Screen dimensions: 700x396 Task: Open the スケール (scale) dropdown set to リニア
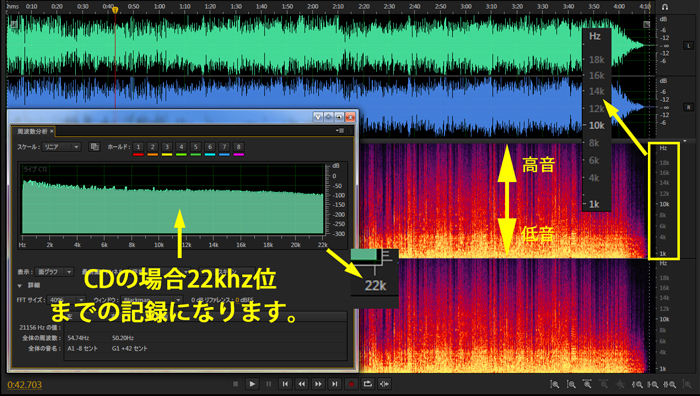[x=62, y=147]
